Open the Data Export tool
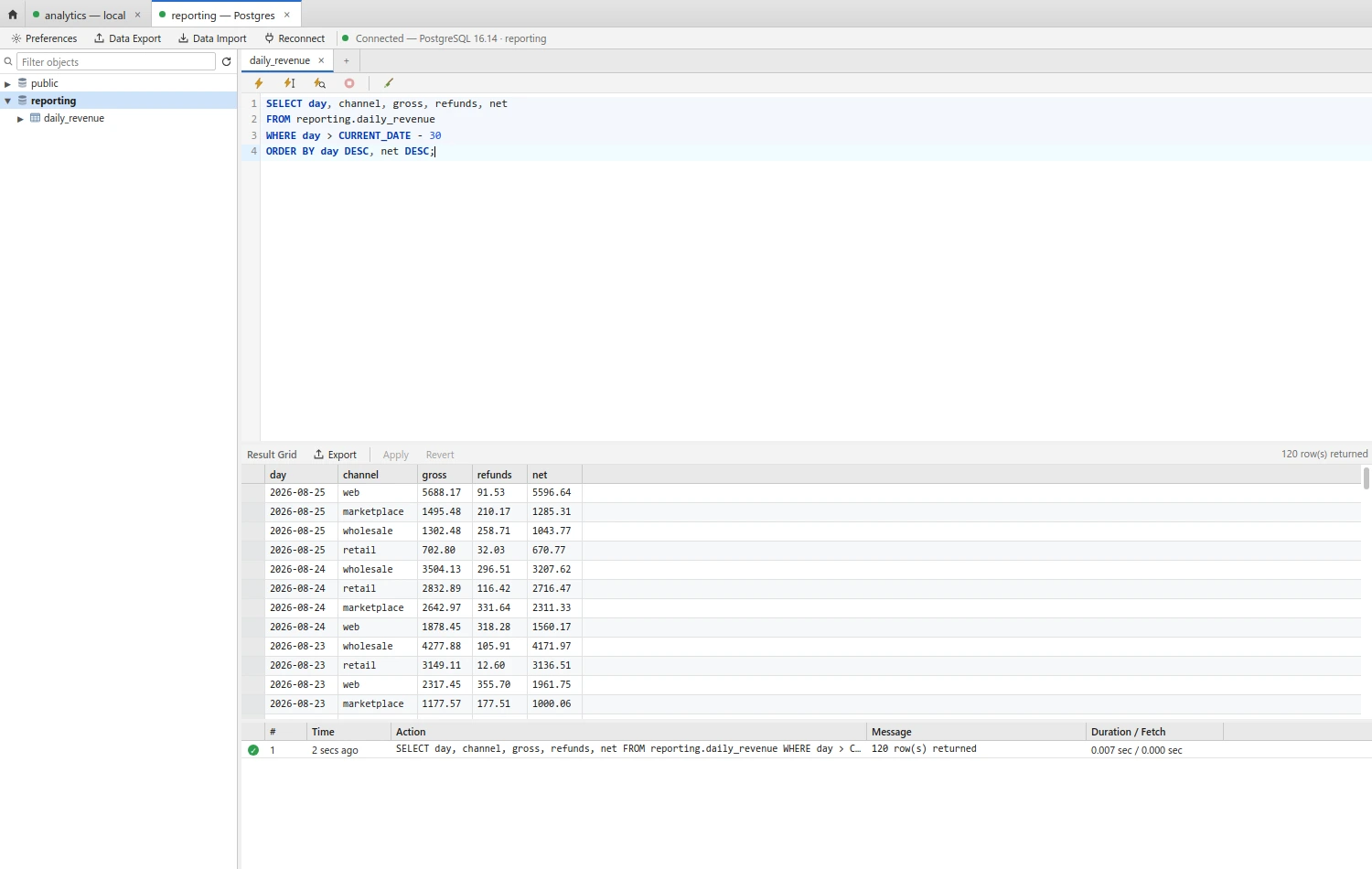This screenshot has width=1372, height=869. [127, 38]
